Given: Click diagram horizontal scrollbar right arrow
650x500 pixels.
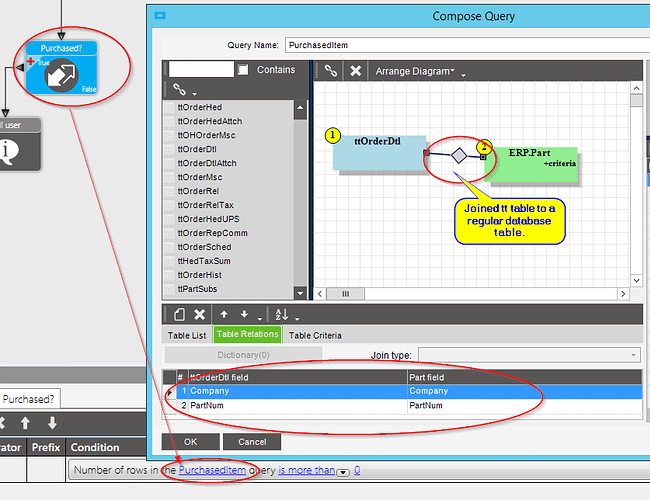Looking at the screenshot, I should tap(623, 294).
